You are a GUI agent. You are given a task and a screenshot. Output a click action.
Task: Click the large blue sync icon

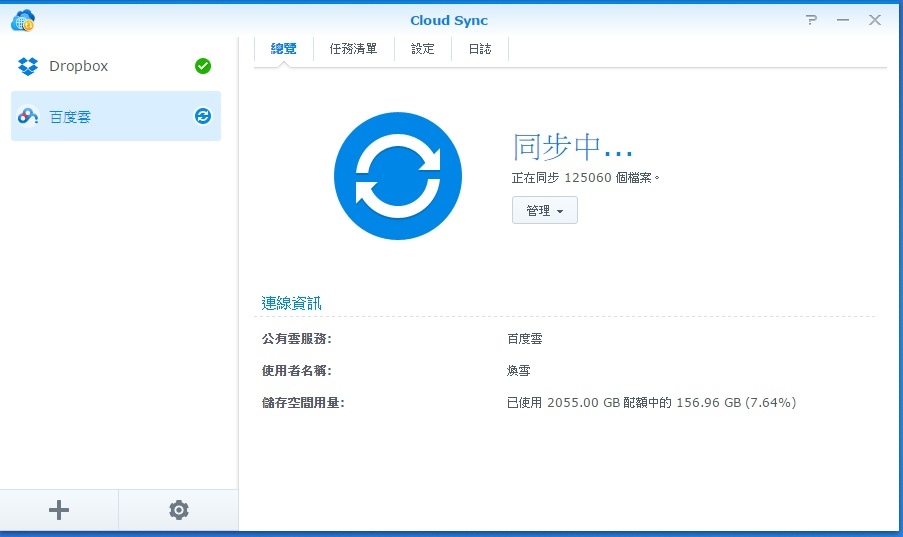[398, 176]
